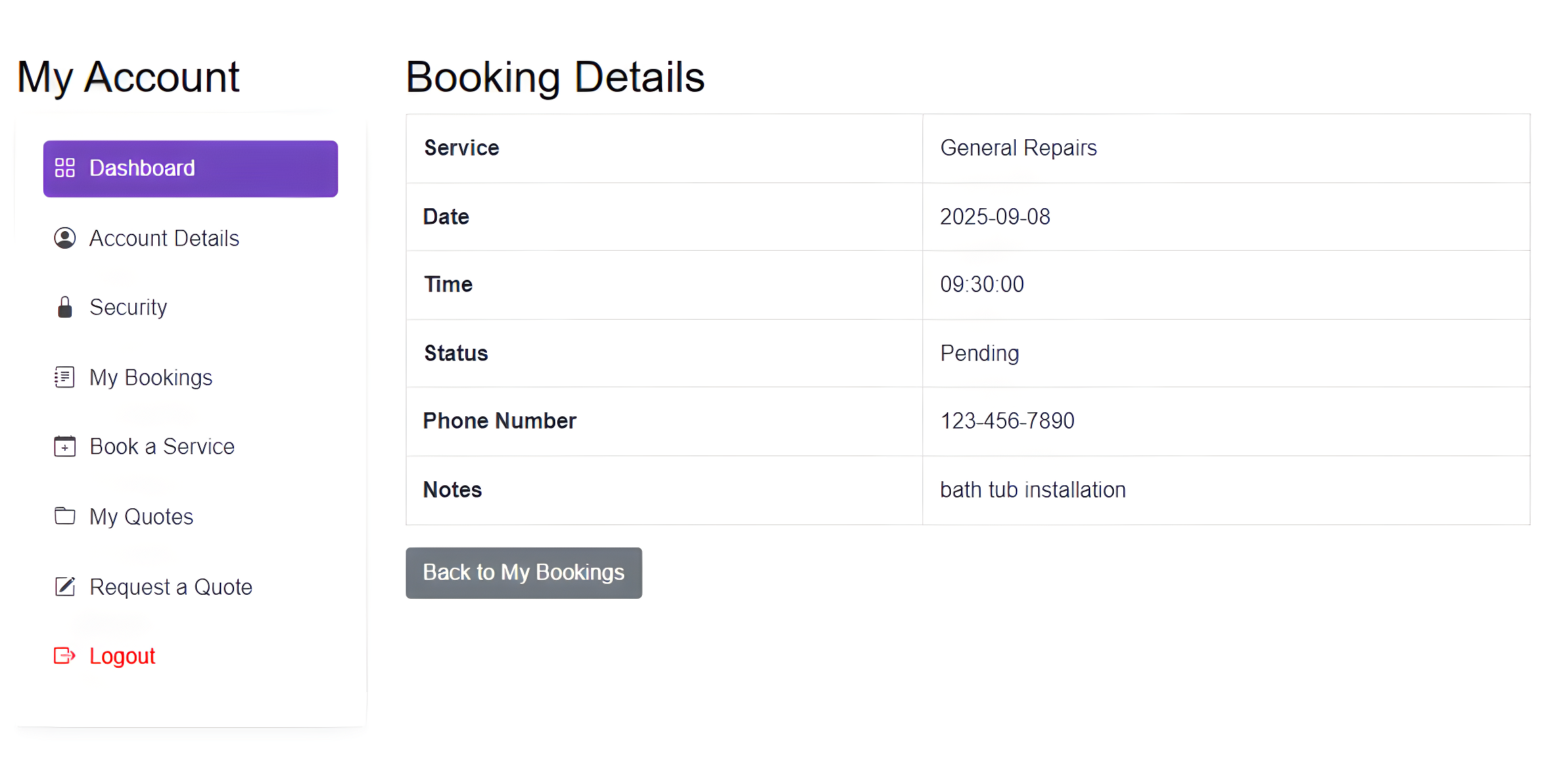Click the Security padlock icon

click(65, 308)
